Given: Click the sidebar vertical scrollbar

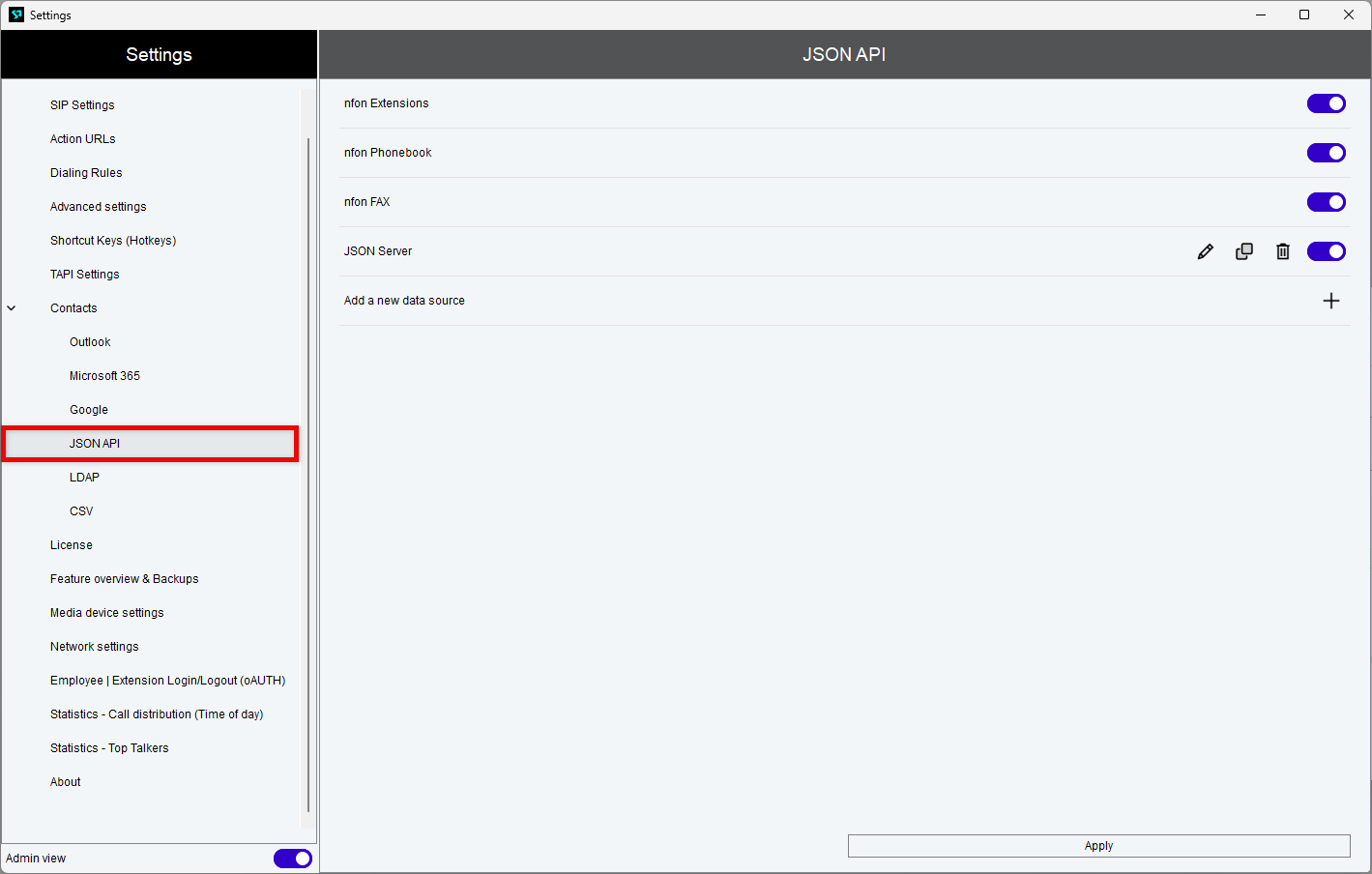Looking at the screenshot, I should [308, 474].
